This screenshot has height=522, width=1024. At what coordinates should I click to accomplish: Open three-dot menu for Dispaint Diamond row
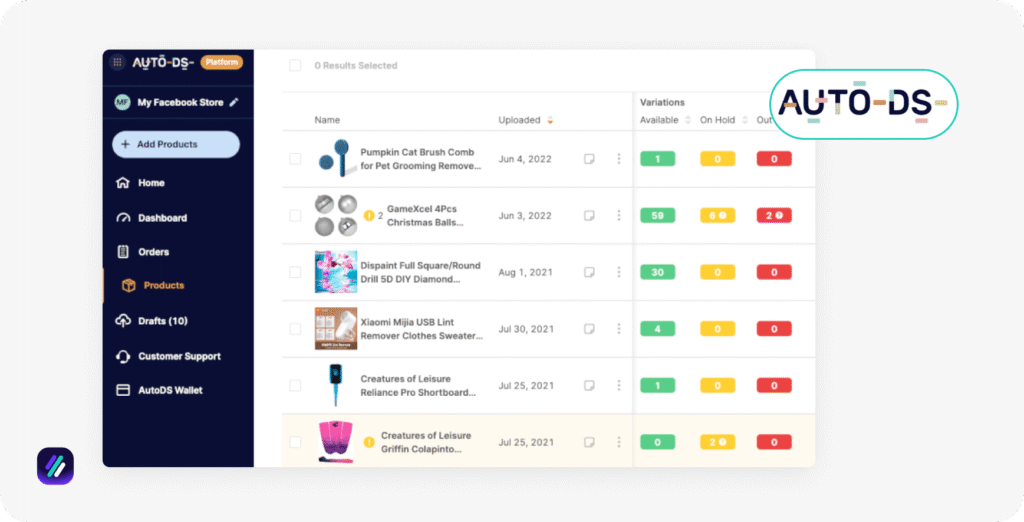click(x=619, y=272)
